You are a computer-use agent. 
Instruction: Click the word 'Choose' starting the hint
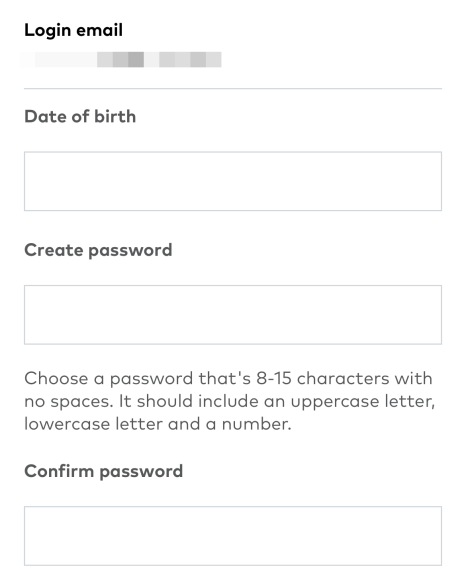tap(56, 378)
